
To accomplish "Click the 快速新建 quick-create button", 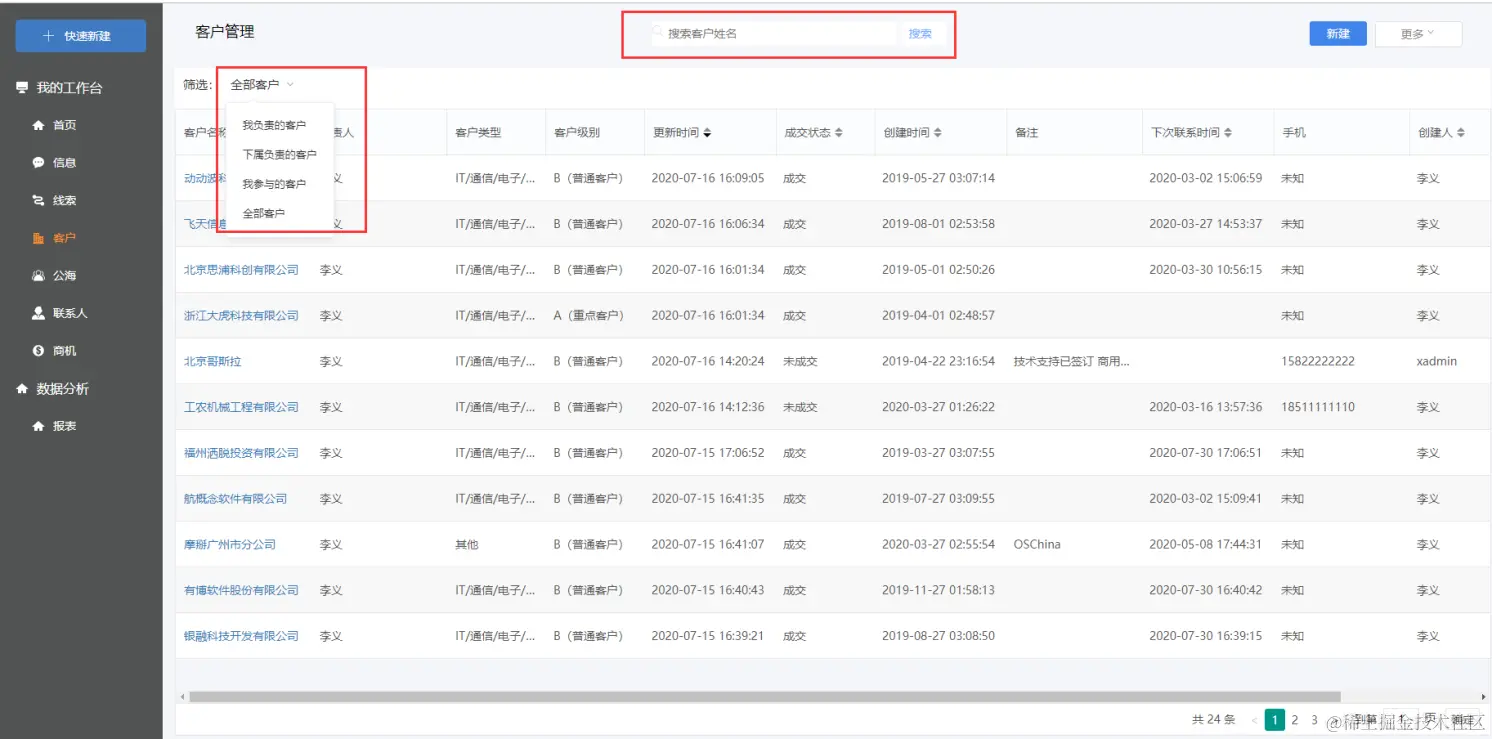I will (80, 36).
